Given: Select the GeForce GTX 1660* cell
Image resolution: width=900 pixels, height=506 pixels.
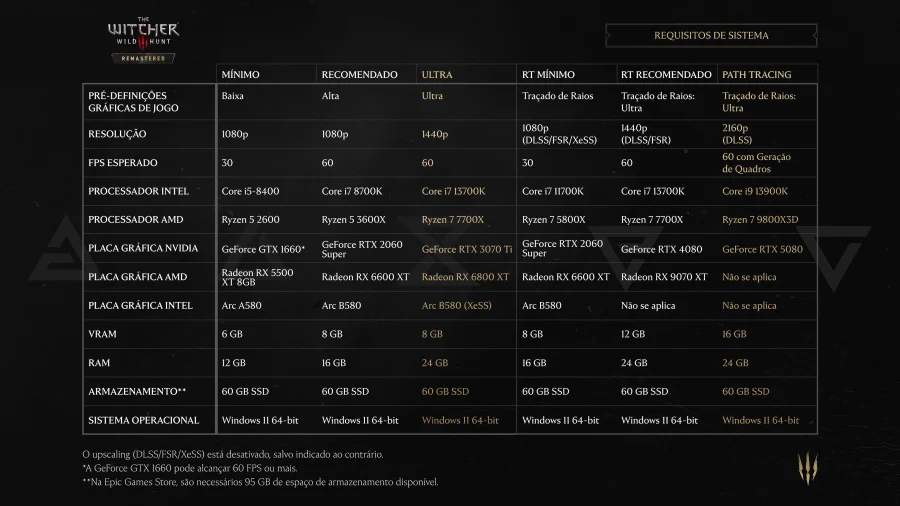Looking at the screenshot, I should click(x=263, y=249).
